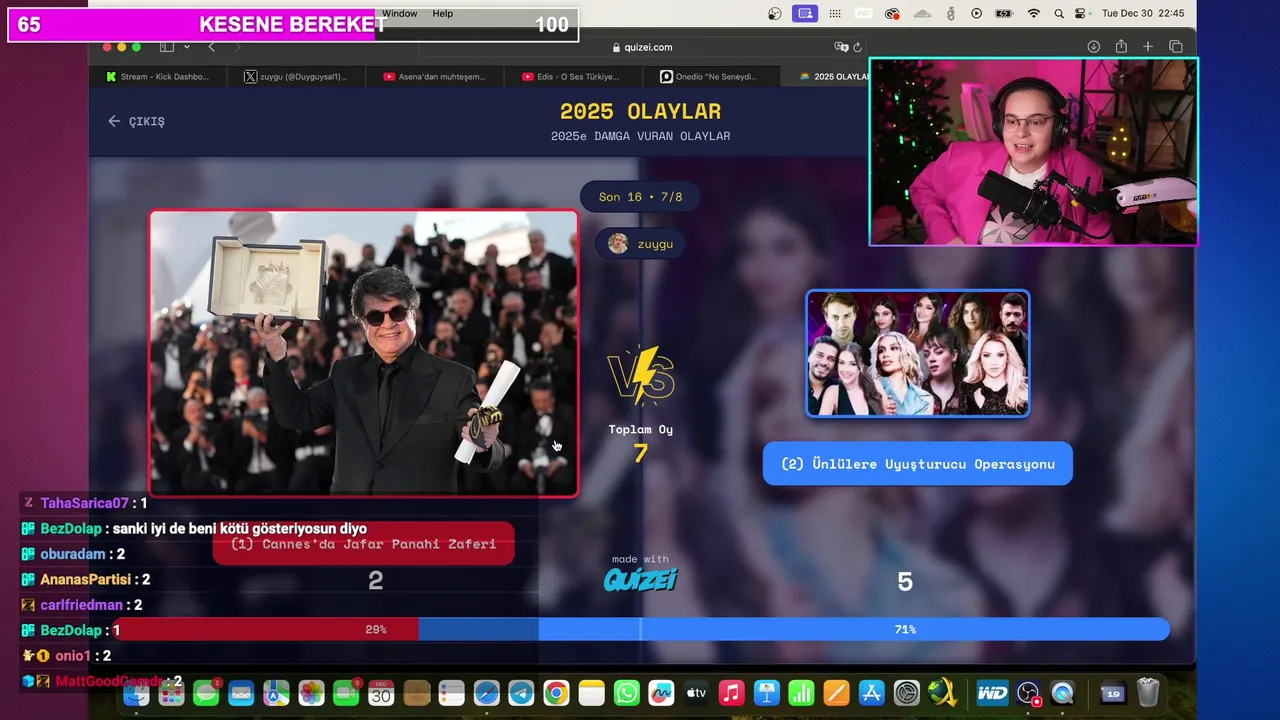The height and width of the screenshot is (720, 1280).
Task: Show Safari tab overview icon
Action: click(x=1176, y=47)
